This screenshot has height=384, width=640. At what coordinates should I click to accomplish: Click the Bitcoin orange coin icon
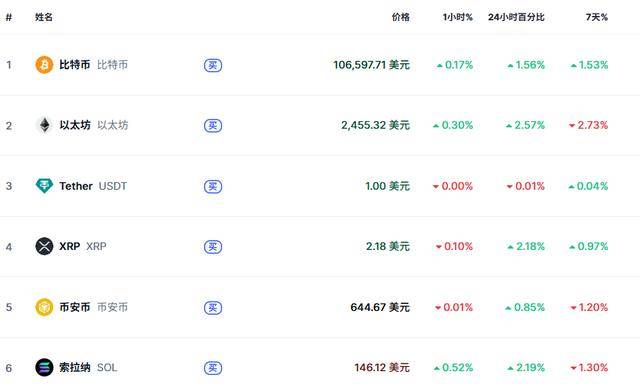pos(44,65)
